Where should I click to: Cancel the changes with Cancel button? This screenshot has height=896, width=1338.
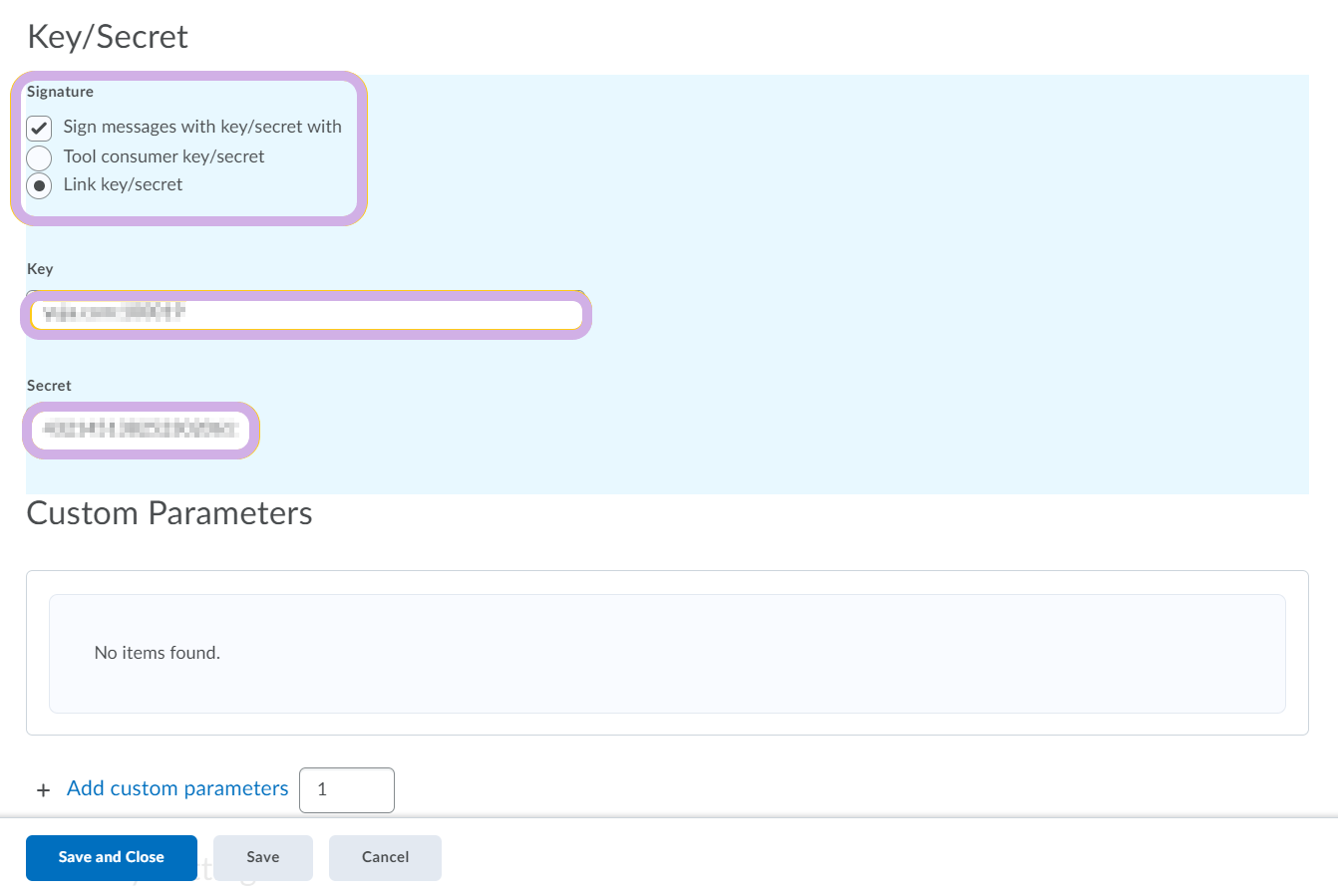coord(385,857)
